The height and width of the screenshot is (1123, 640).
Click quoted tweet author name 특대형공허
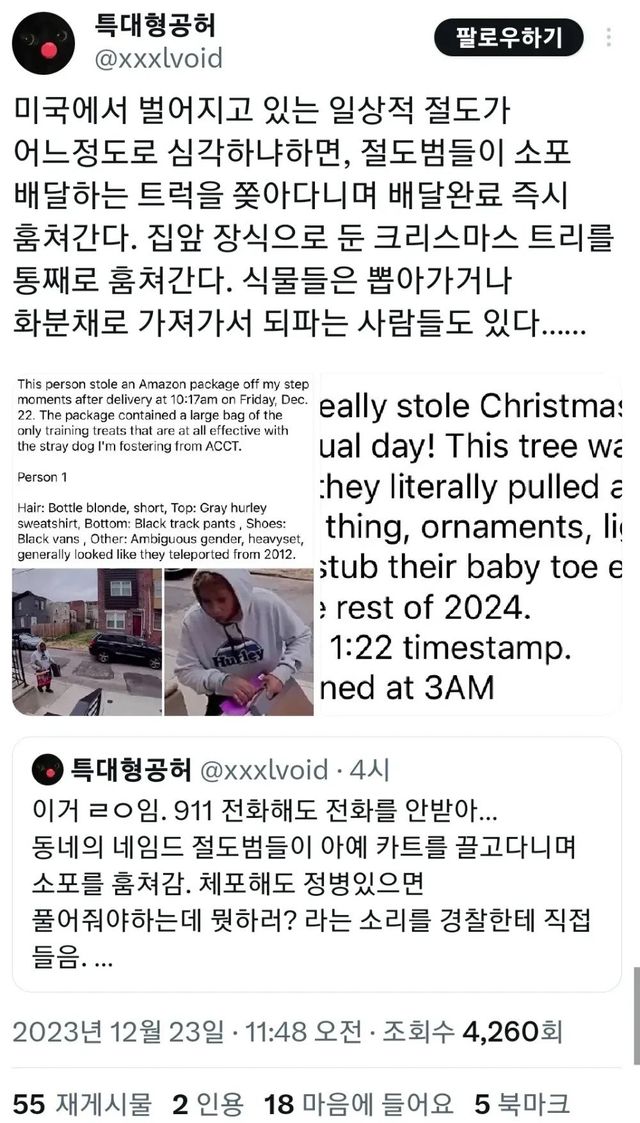click(x=130, y=771)
